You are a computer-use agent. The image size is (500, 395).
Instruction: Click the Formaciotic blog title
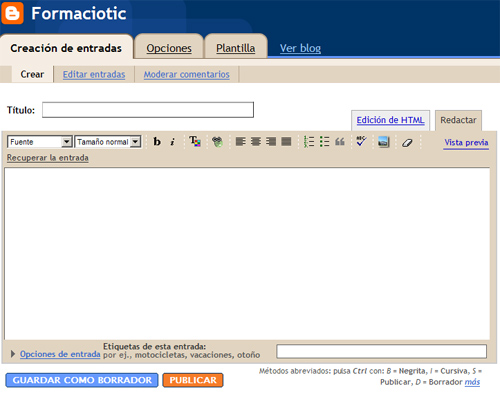coord(79,14)
